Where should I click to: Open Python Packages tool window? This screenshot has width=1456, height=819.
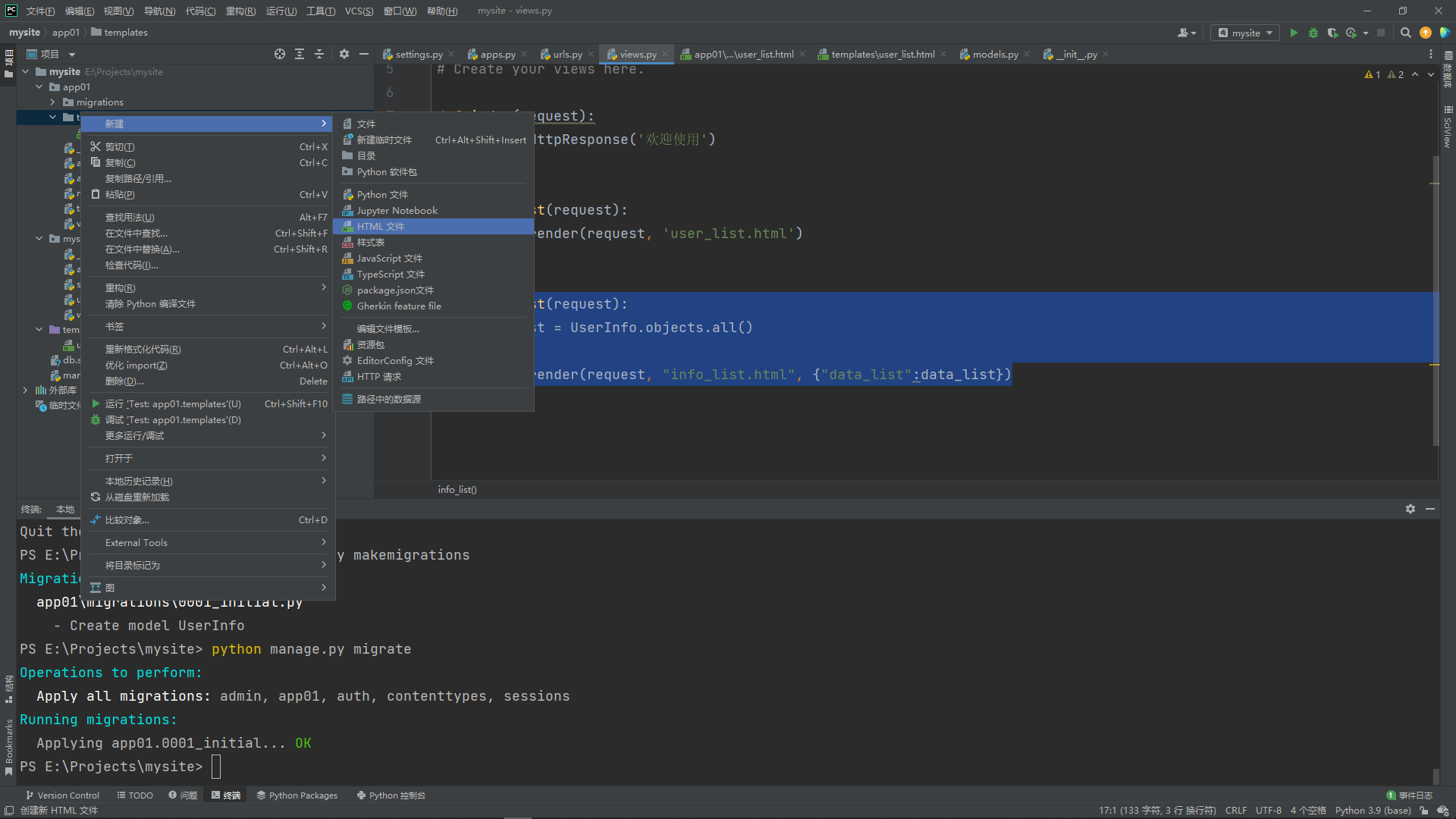[297, 795]
